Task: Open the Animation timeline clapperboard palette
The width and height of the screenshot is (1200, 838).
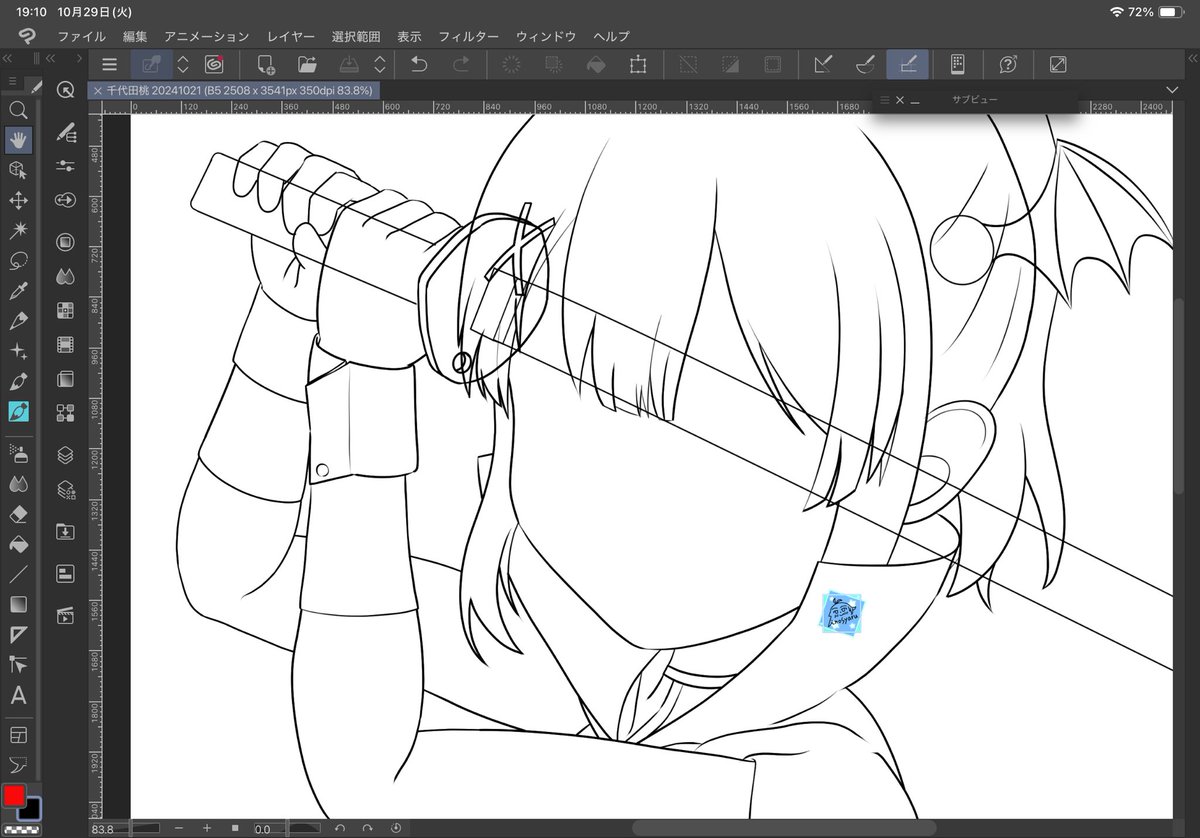Action: pyautogui.click(x=66, y=614)
